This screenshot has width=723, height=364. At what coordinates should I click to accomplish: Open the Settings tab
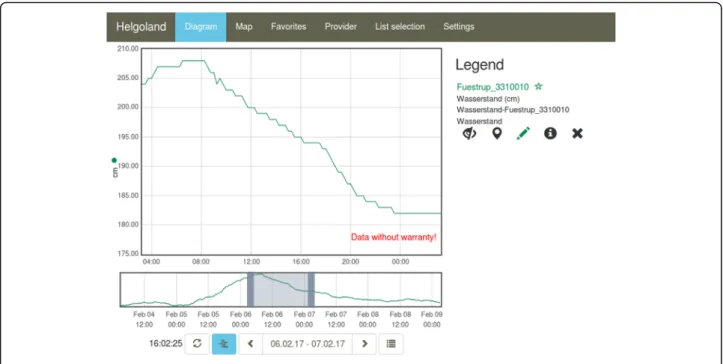coord(458,27)
